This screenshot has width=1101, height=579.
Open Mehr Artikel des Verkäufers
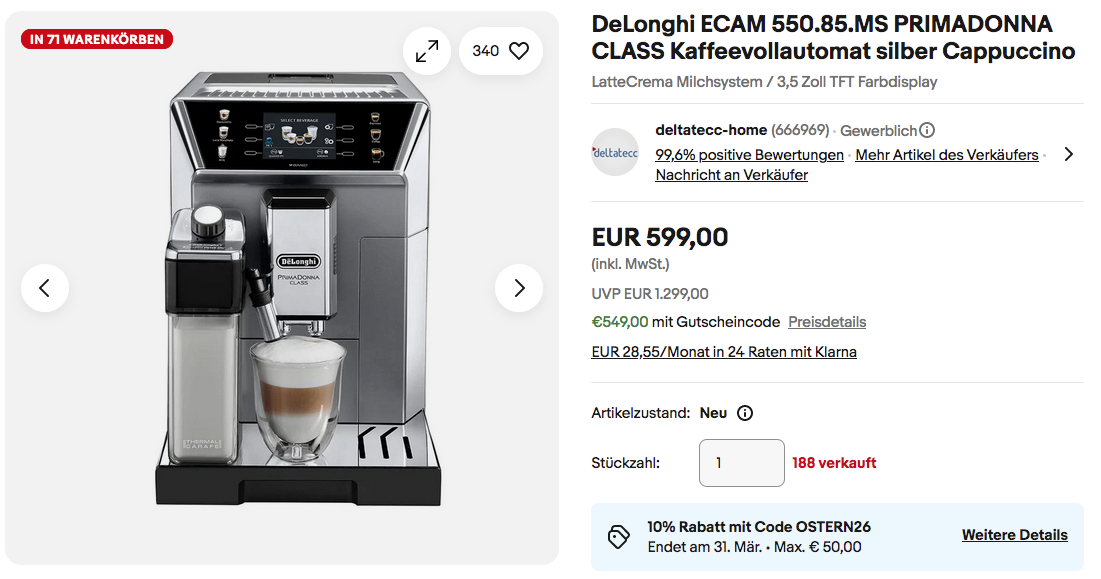[x=947, y=155]
